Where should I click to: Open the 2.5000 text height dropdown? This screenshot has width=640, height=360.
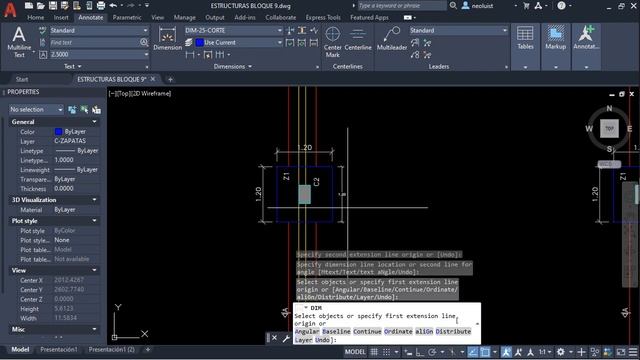(99, 54)
